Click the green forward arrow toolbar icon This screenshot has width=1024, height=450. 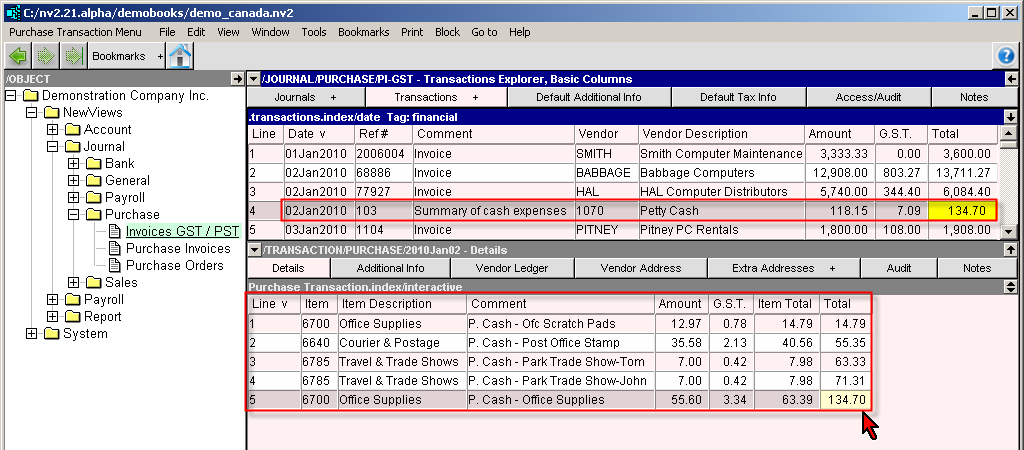click(45, 56)
